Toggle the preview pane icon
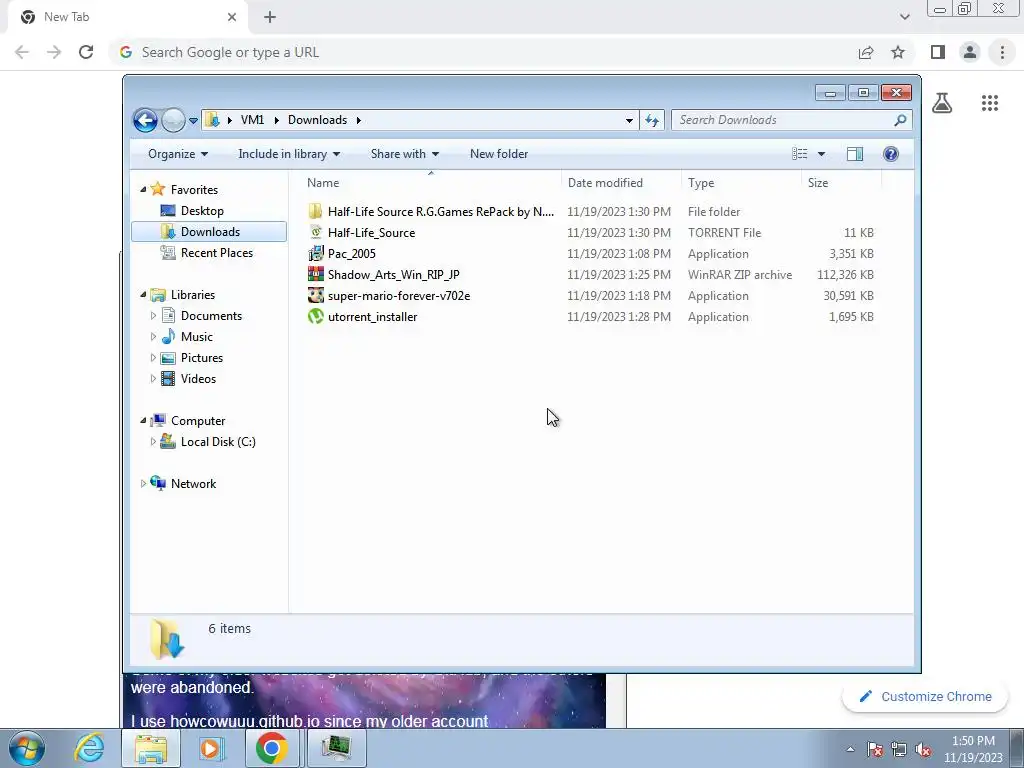Screen dimensions: 1024x768 click(x=854, y=154)
